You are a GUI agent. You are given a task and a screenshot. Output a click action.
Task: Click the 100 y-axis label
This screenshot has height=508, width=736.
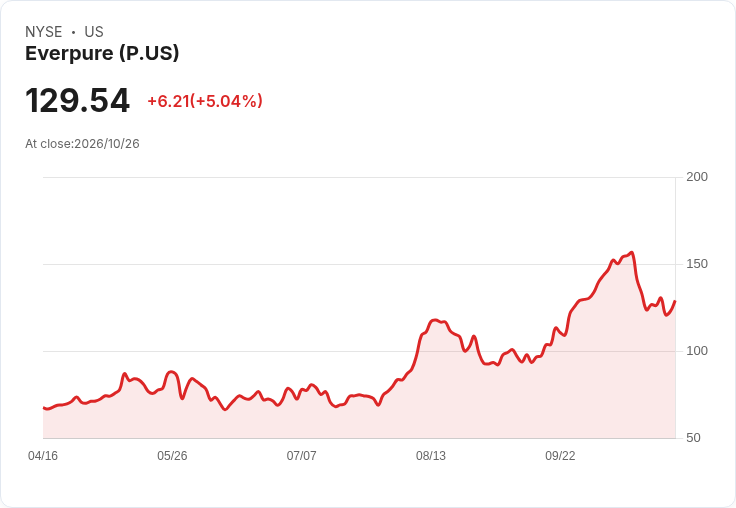pos(697,351)
